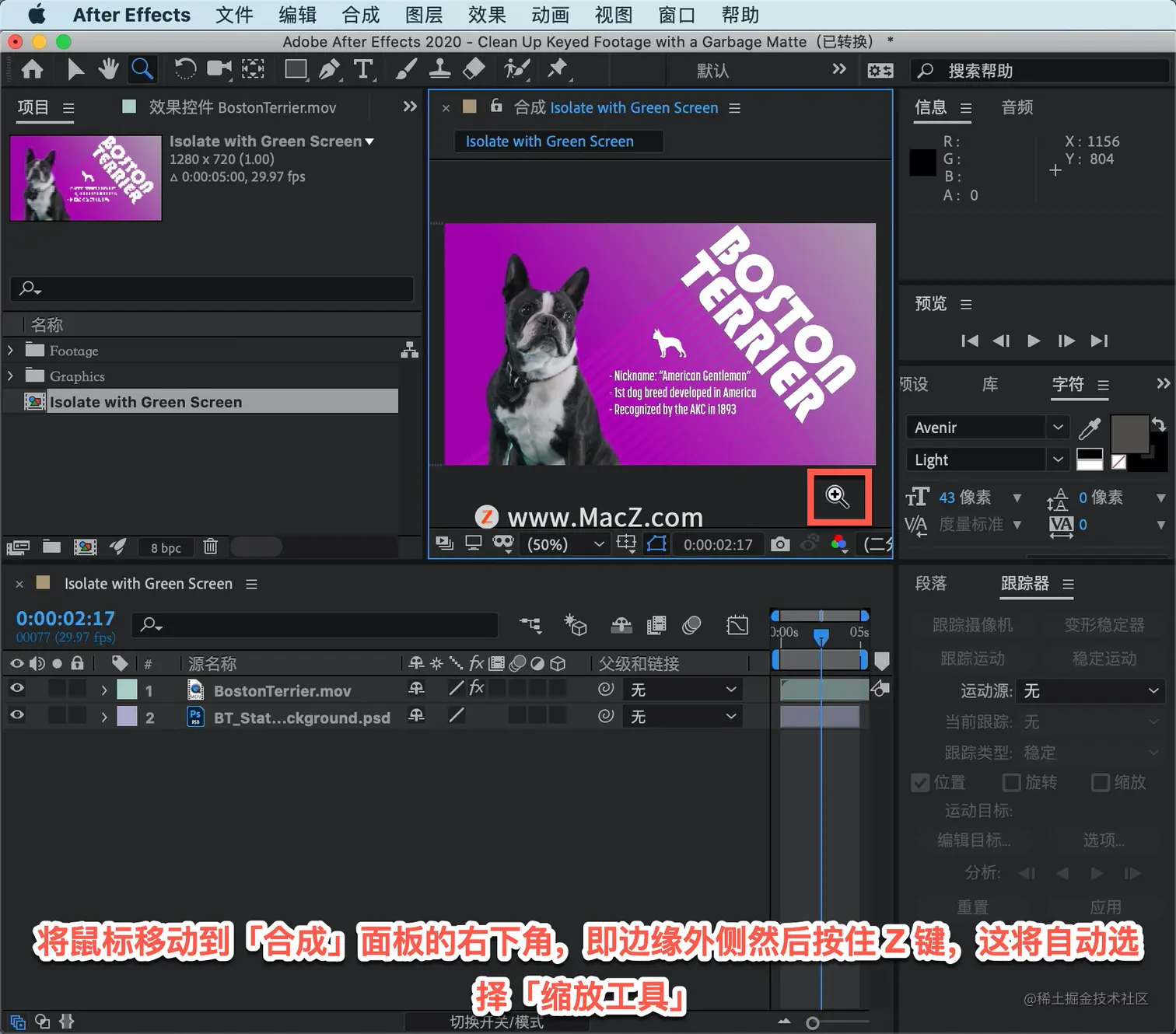The width and height of the screenshot is (1176, 1034).
Task: Click the 变形稳定器 button
Action: point(1104,624)
